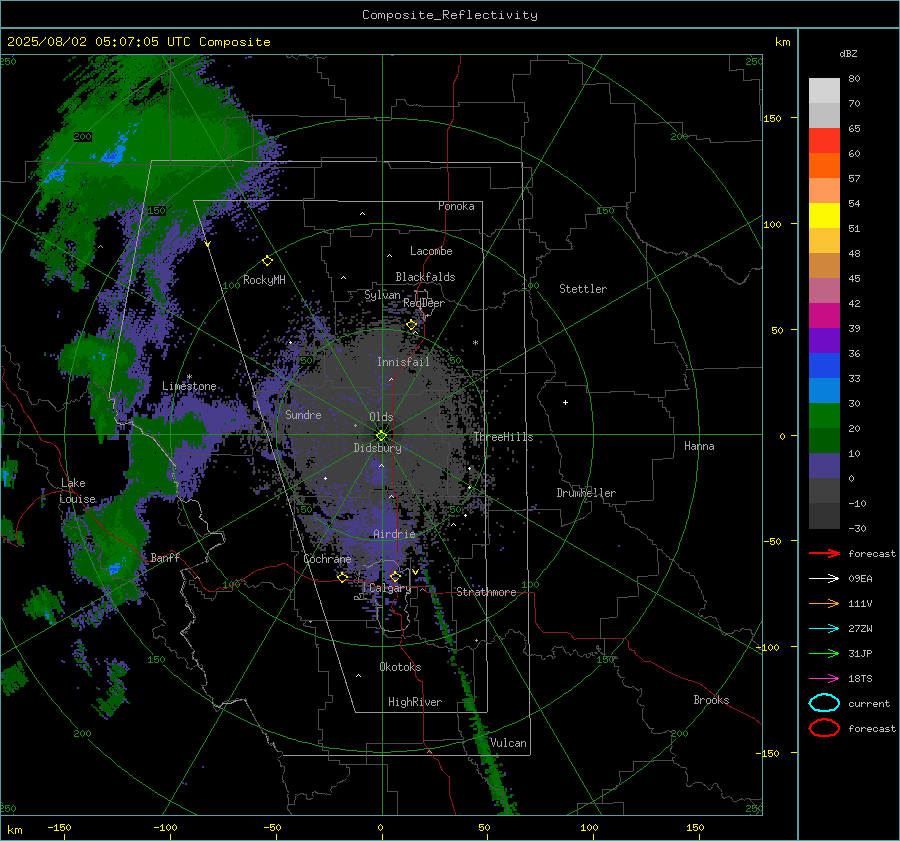Click the 'Drumheller' city label

coord(586,493)
